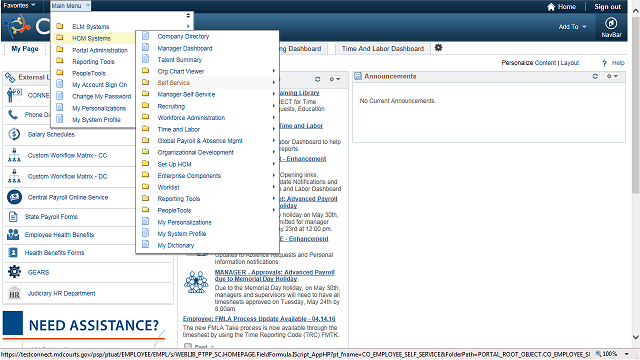This screenshot has width=640, height=360.
Task: Click the State Payroll Forms document icon
Action: click(x=13, y=217)
